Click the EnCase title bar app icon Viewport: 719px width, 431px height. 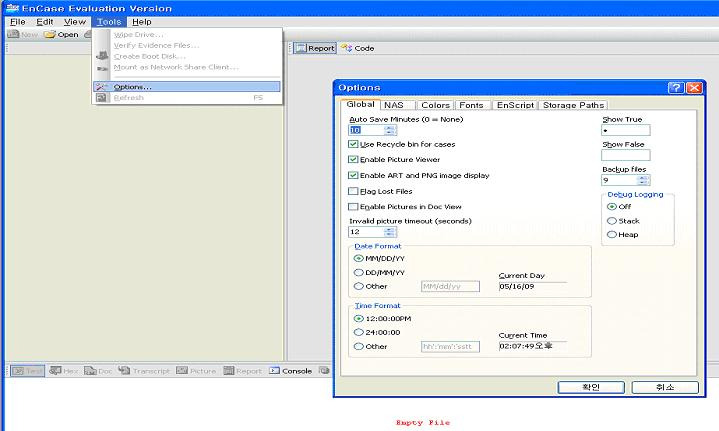12,8
